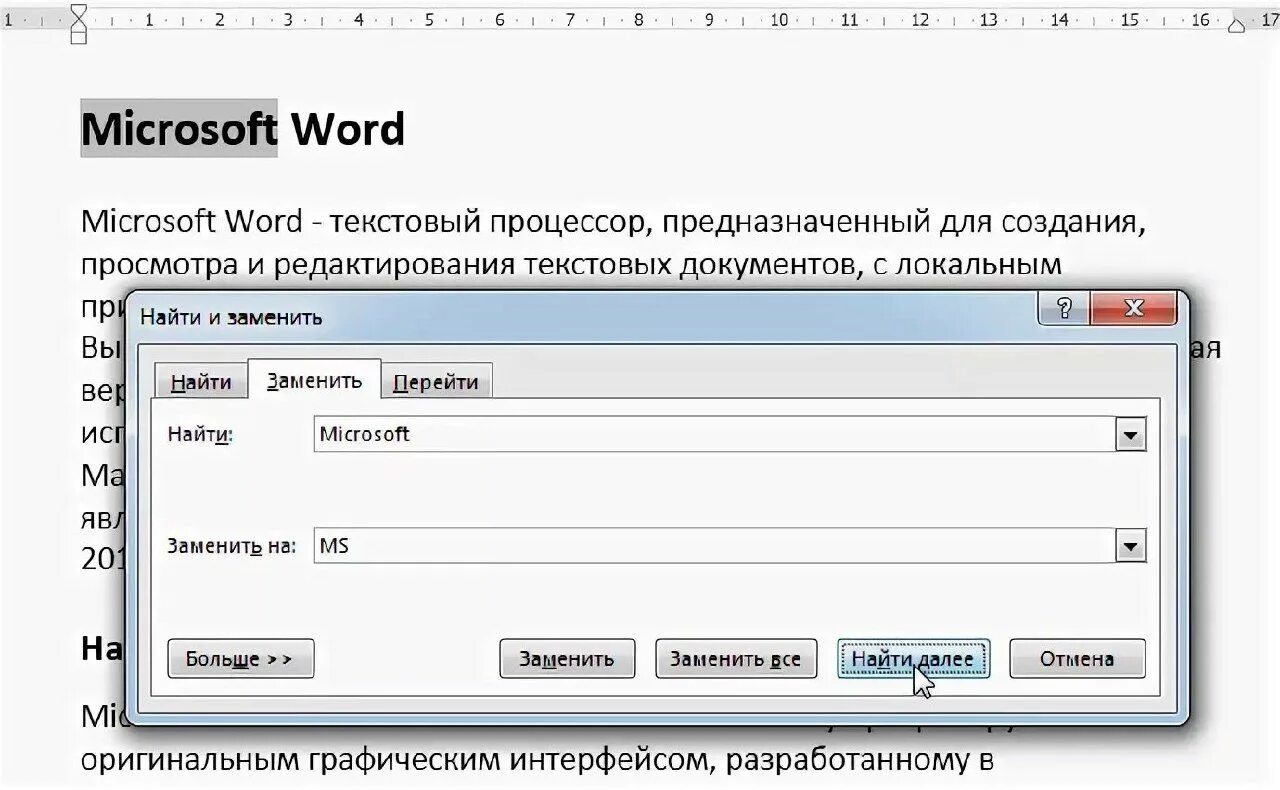Open the Перейти tab
Viewport: 1280px width, 790px height.
tap(436, 381)
